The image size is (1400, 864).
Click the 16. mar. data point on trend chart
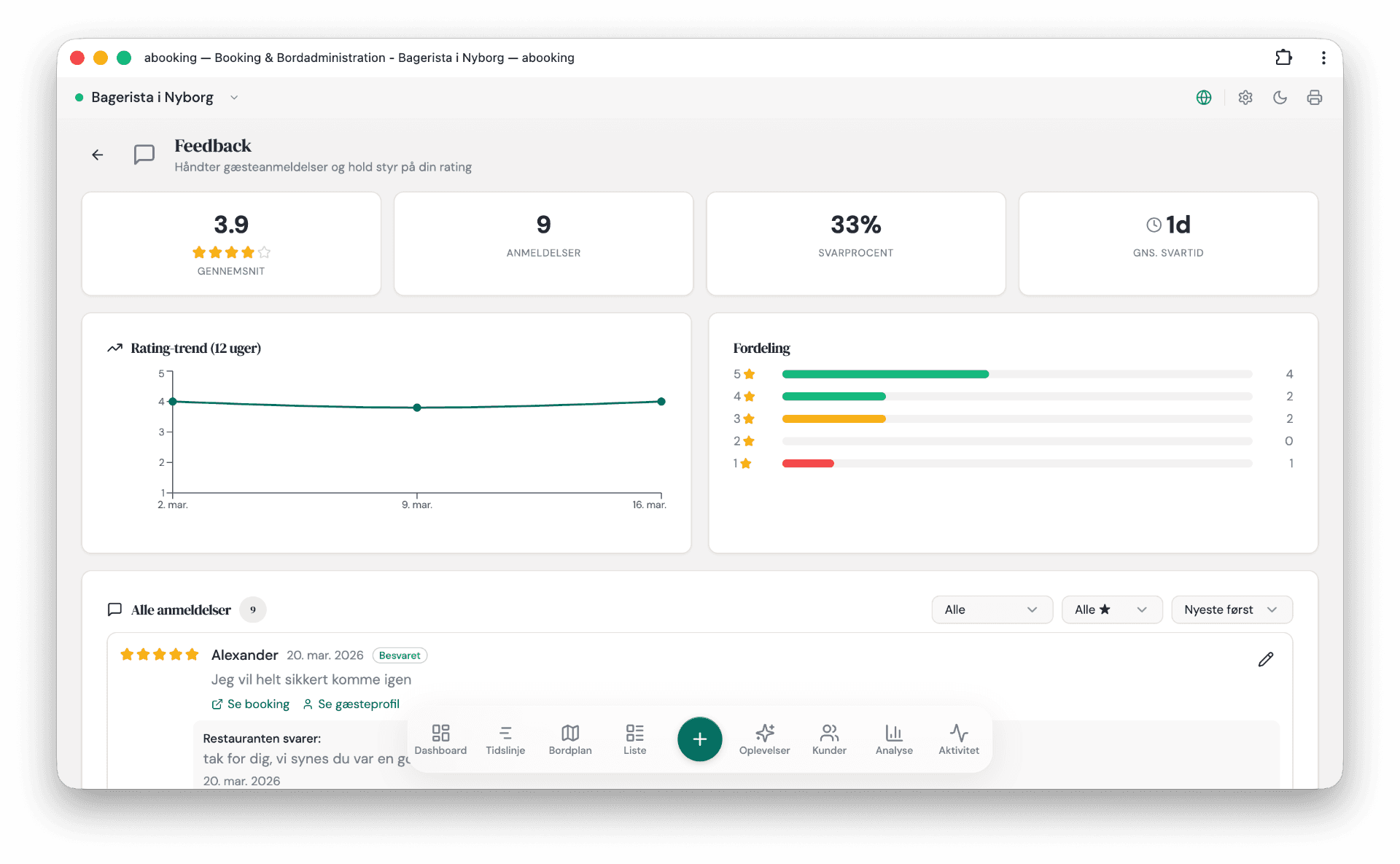(661, 402)
